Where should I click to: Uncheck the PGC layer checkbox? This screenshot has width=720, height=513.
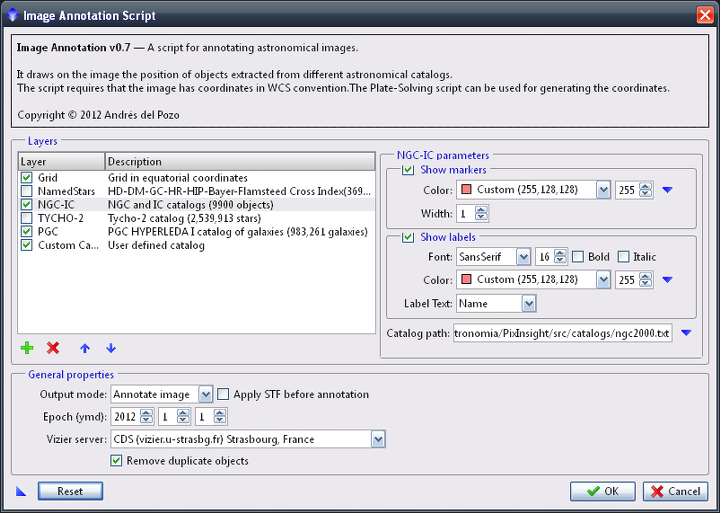click(27, 231)
